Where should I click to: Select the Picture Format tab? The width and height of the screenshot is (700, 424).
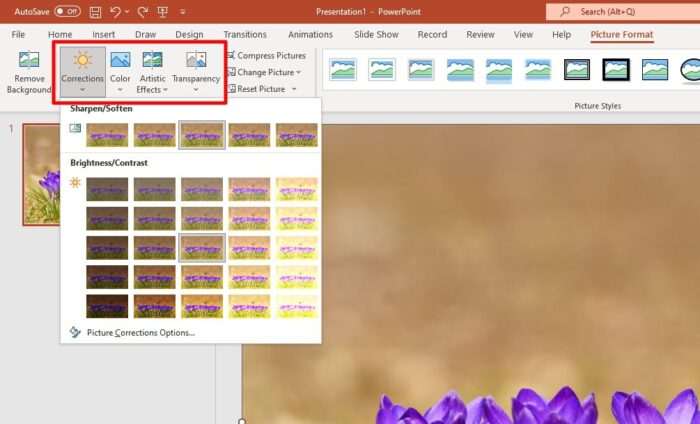[x=622, y=34]
